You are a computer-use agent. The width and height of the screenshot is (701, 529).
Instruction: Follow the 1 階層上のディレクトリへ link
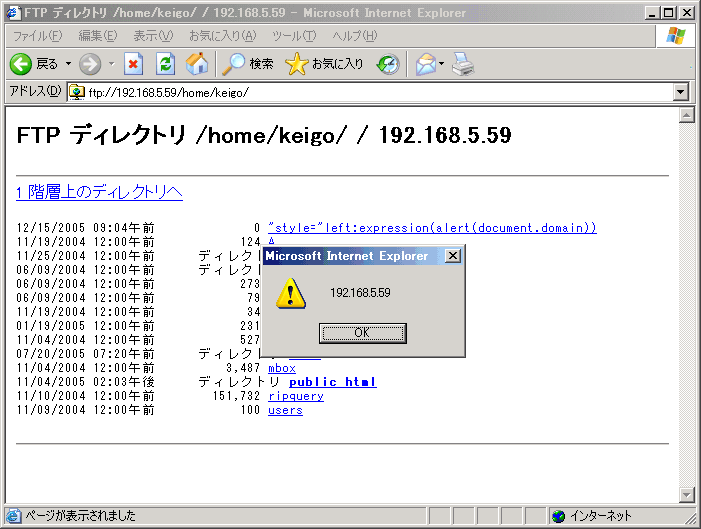click(99, 192)
